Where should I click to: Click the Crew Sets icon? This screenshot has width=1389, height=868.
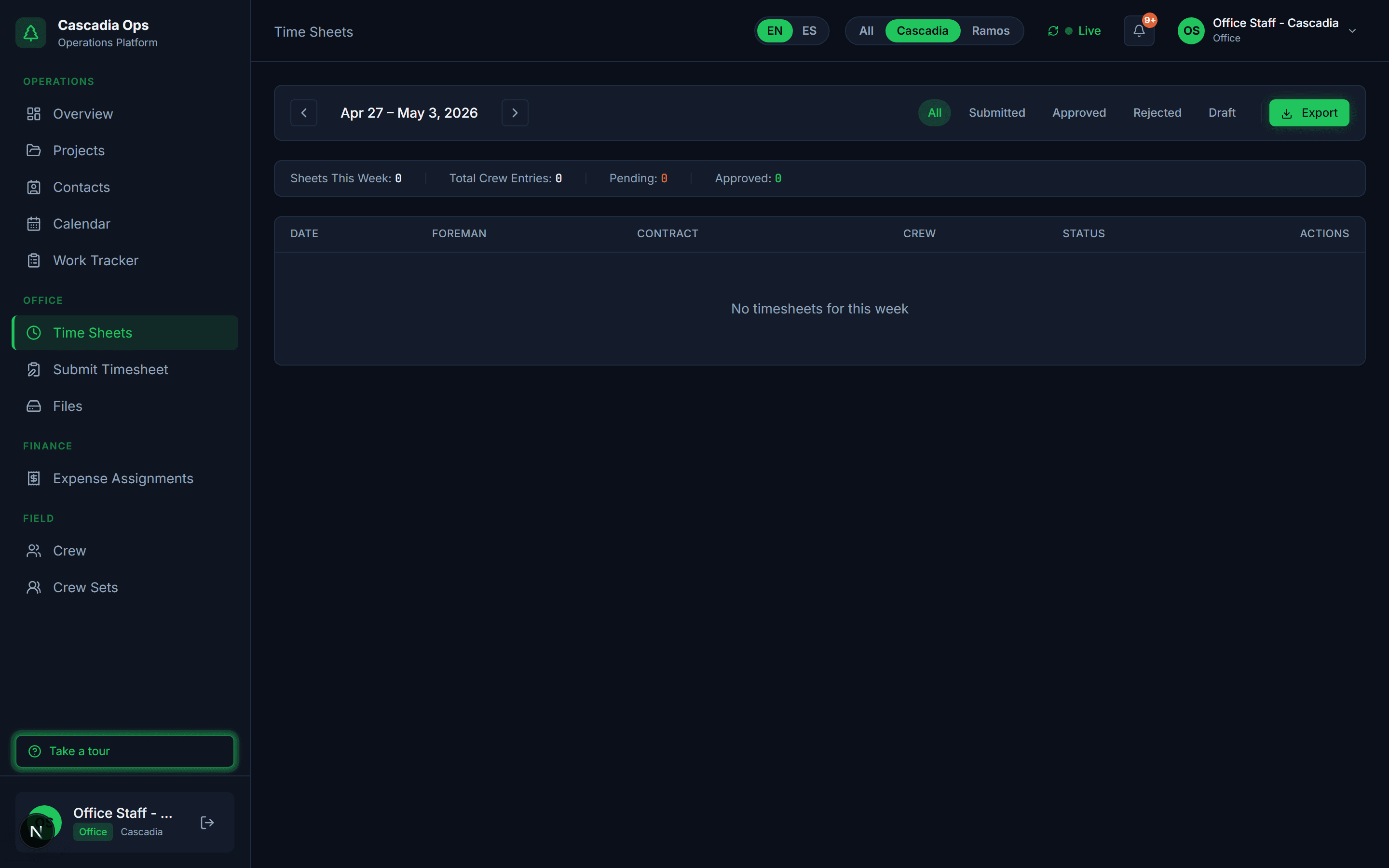(x=34, y=588)
